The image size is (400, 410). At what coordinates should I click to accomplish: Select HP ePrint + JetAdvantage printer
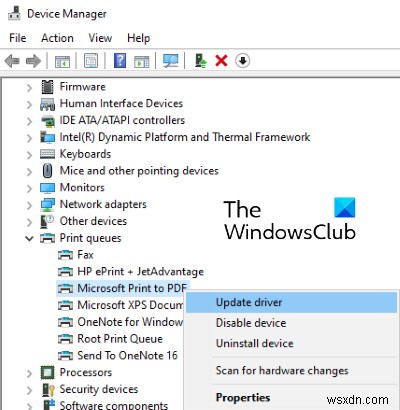coord(140,271)
